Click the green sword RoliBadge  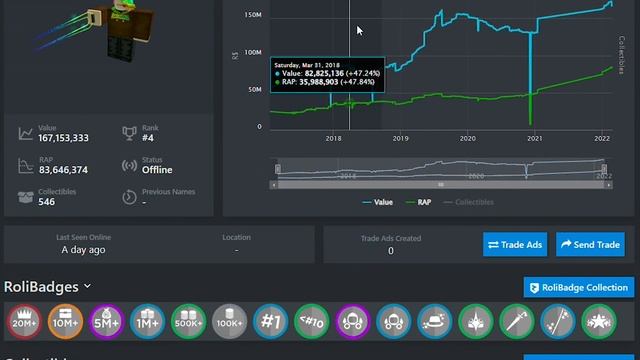(x=517, y=322)
